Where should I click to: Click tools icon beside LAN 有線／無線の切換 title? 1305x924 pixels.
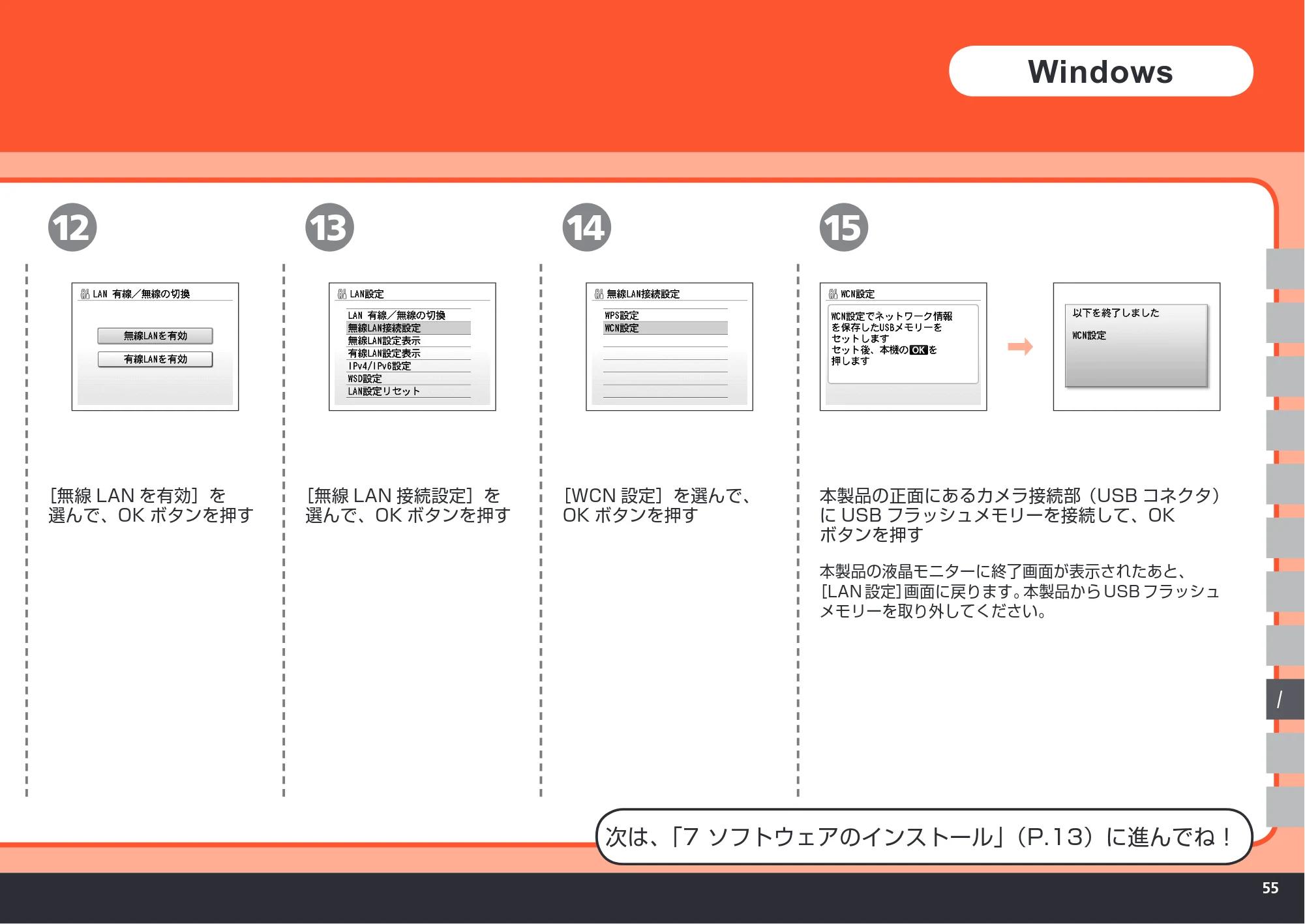click(x=85, y=294)
